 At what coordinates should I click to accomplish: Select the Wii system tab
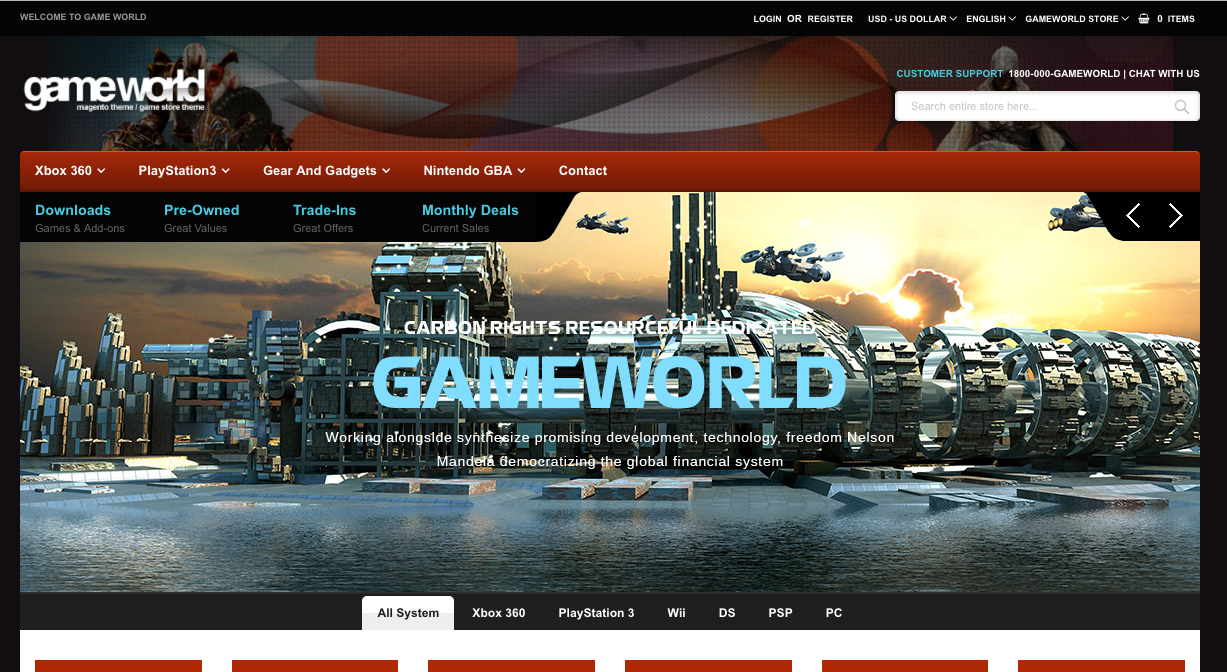pos(676,613)
